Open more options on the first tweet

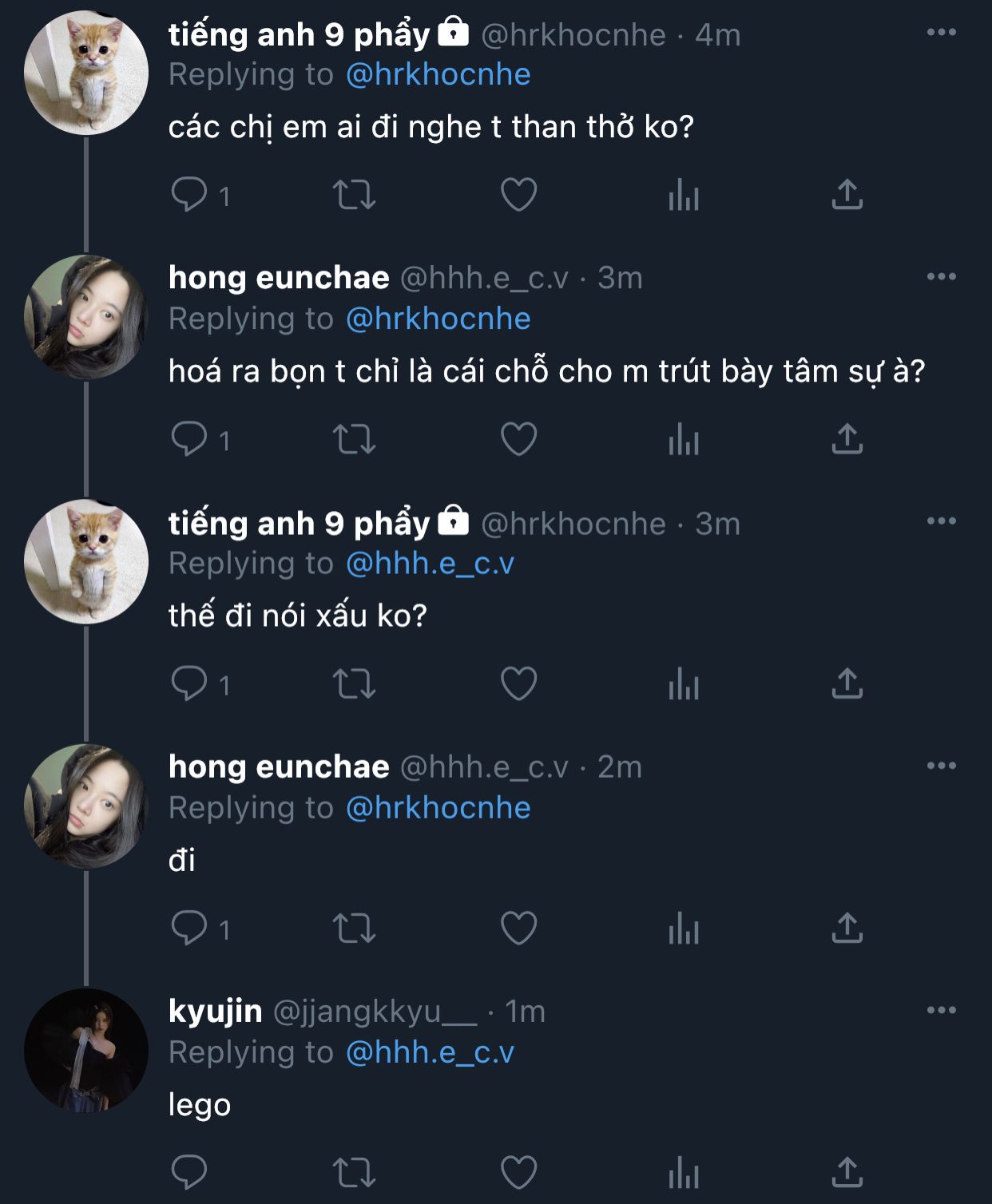(941, 32)
